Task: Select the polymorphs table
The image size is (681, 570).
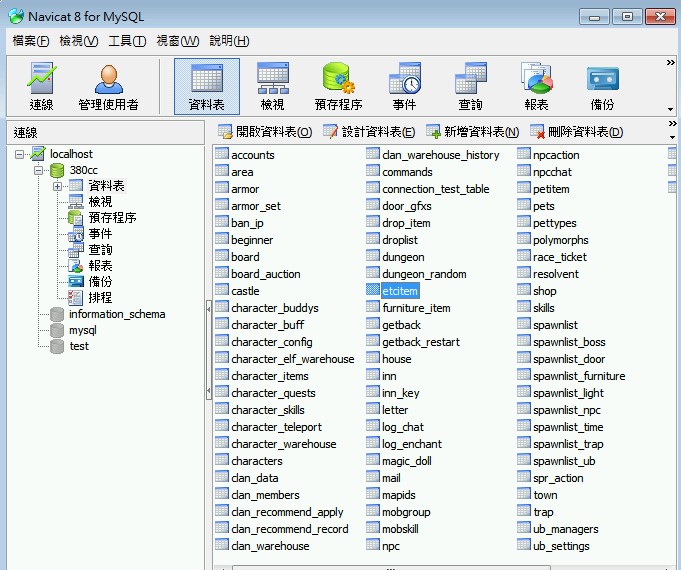Action: [561, 240]
